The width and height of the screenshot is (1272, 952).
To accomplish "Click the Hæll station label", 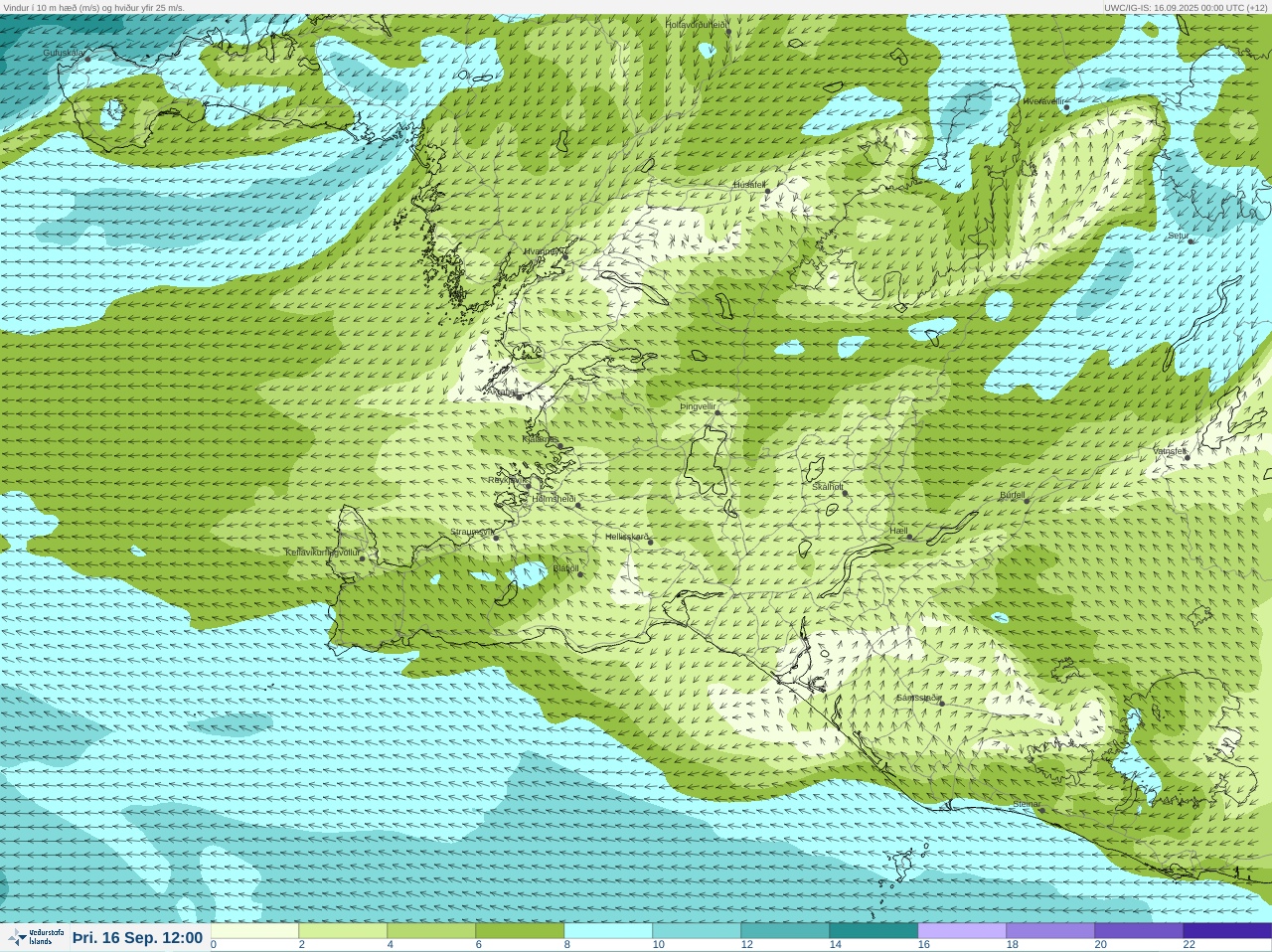I will [x=899, y=532].
